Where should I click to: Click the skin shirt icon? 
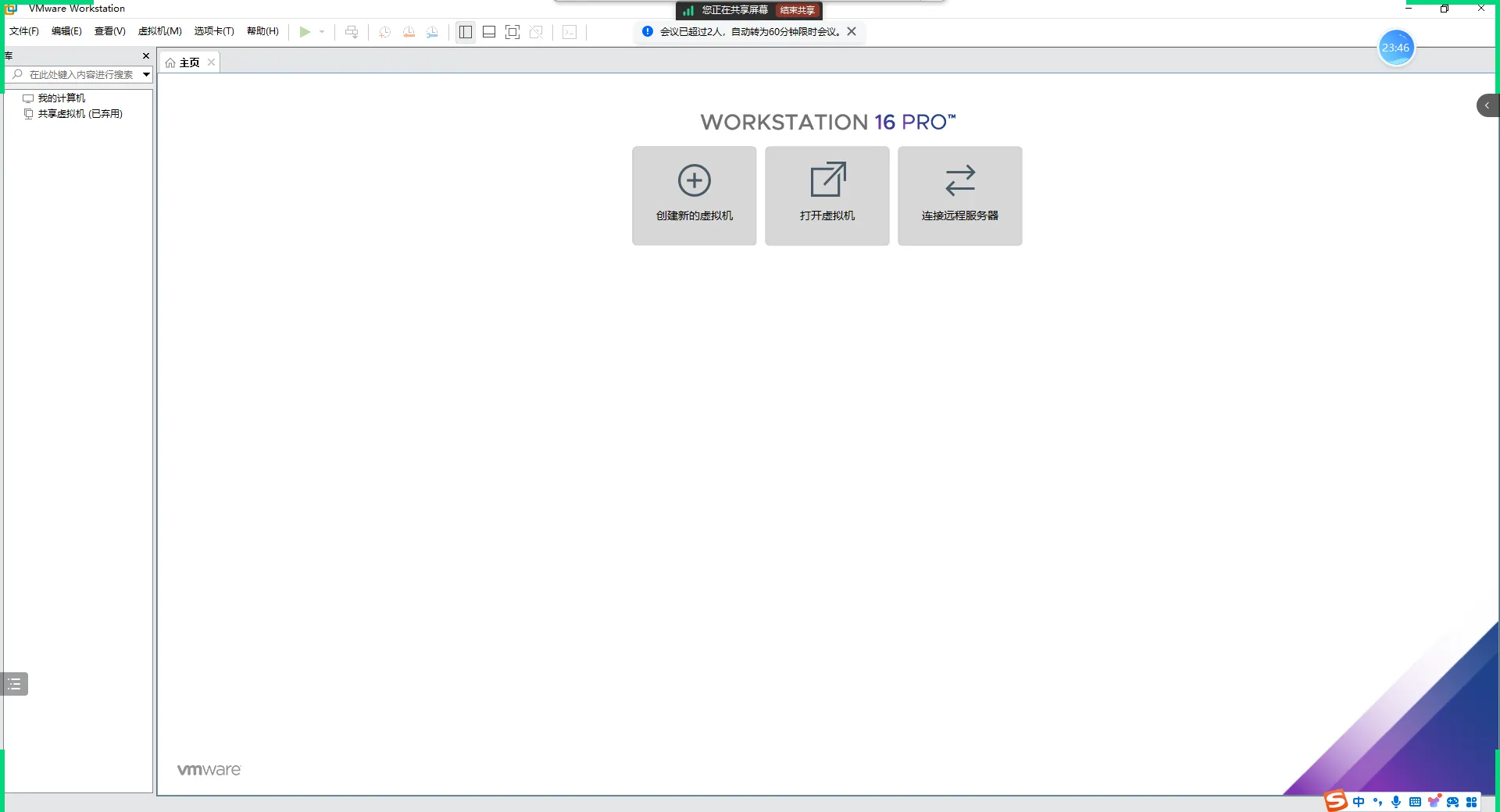coord(1434,802)
